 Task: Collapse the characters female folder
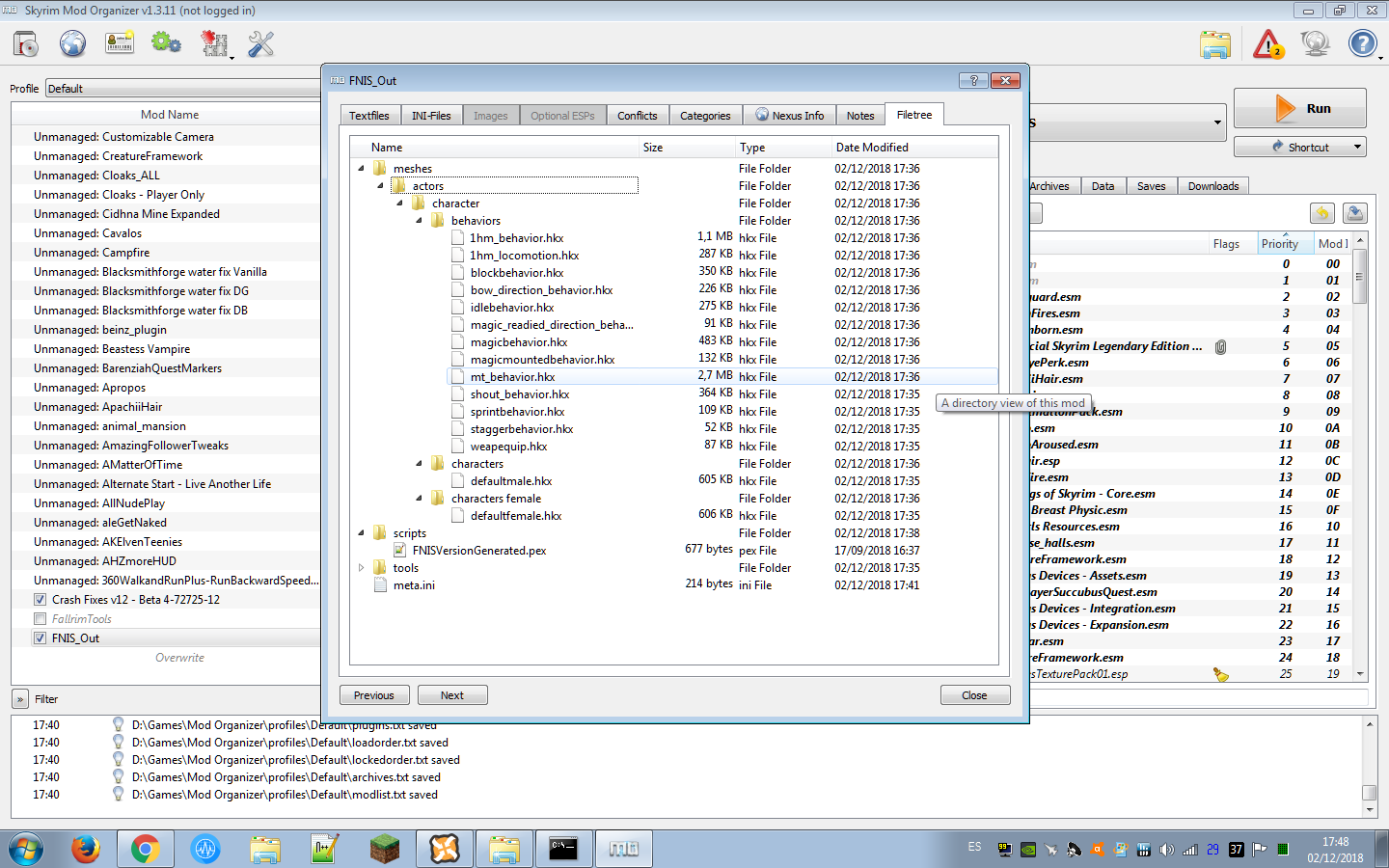click(x=420, y=499)
